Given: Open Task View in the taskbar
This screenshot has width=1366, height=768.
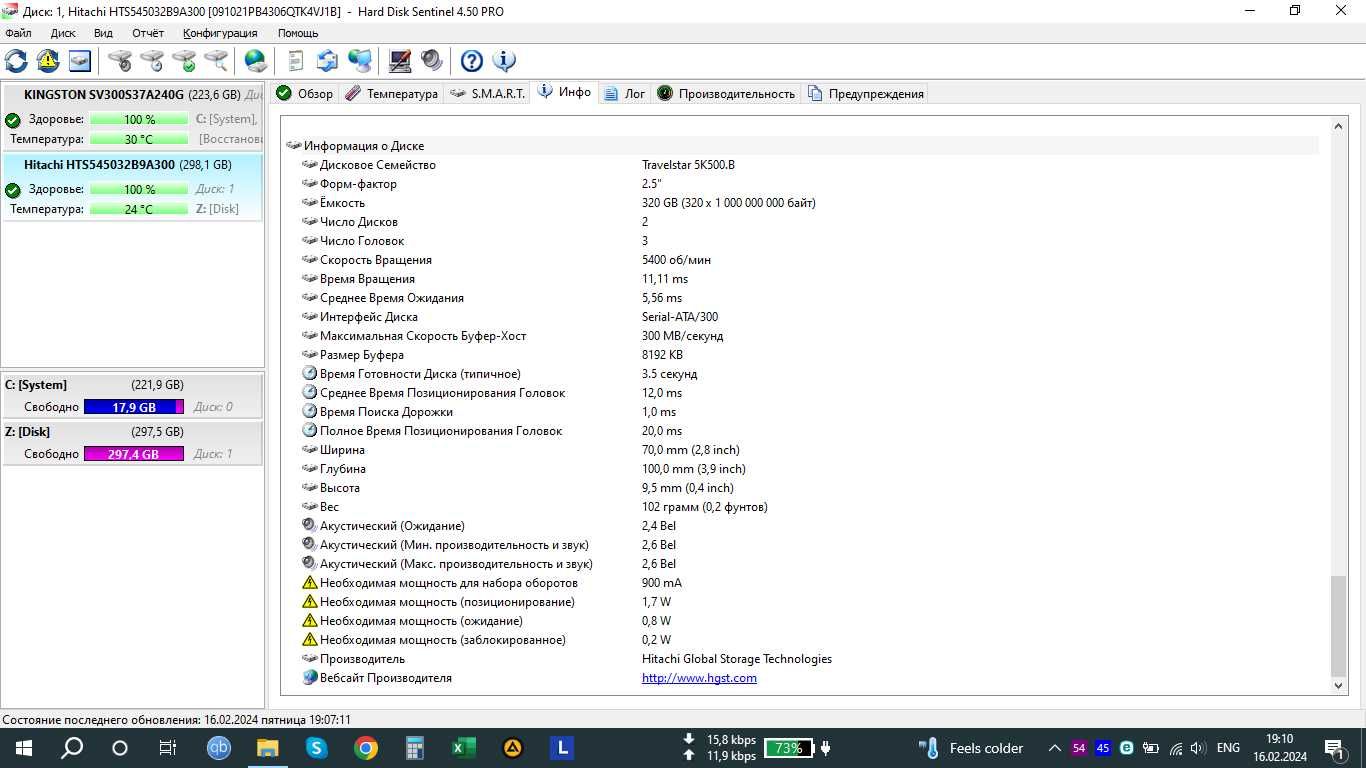Looking at the screenshot, I should [168, 748].
